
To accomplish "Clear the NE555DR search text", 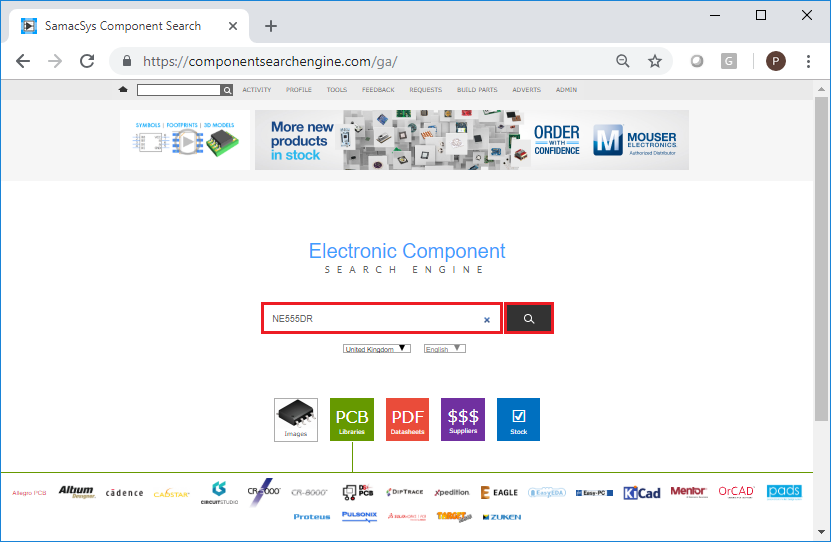I will tap(487, 320).
